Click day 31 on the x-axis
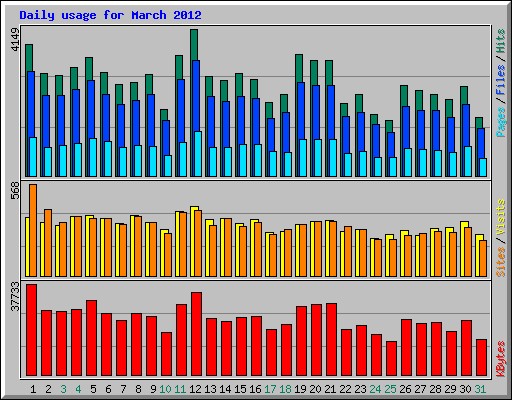Viewport: 512px width, 400px height. tap(480, 389)
